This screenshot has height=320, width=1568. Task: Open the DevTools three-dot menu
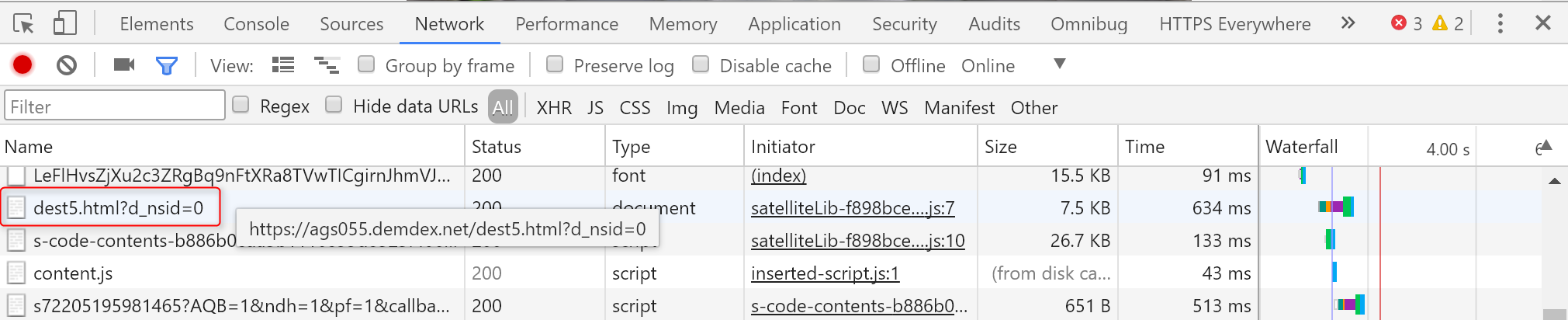click(x=1500, y=23)
